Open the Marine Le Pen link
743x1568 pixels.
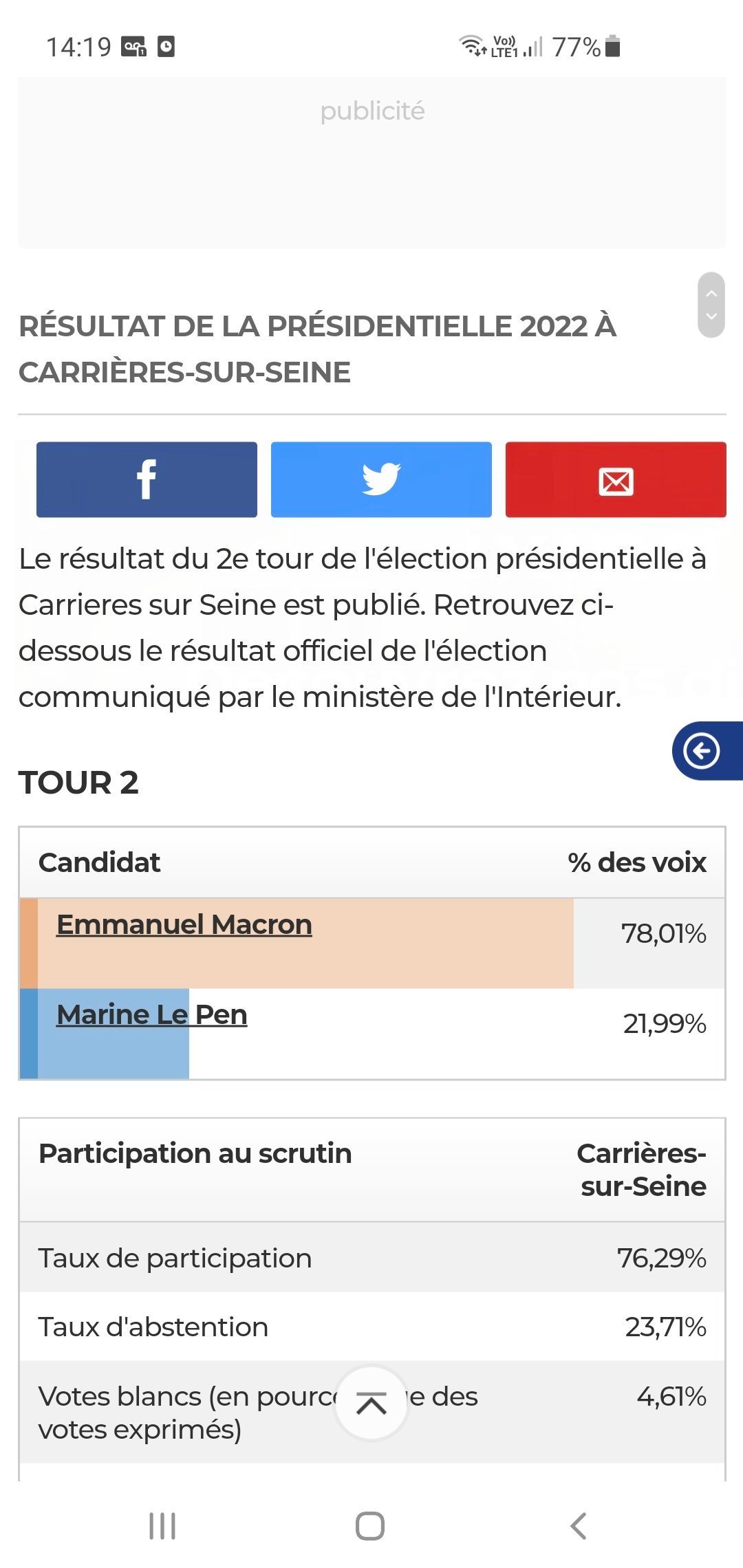(152, 1014)
